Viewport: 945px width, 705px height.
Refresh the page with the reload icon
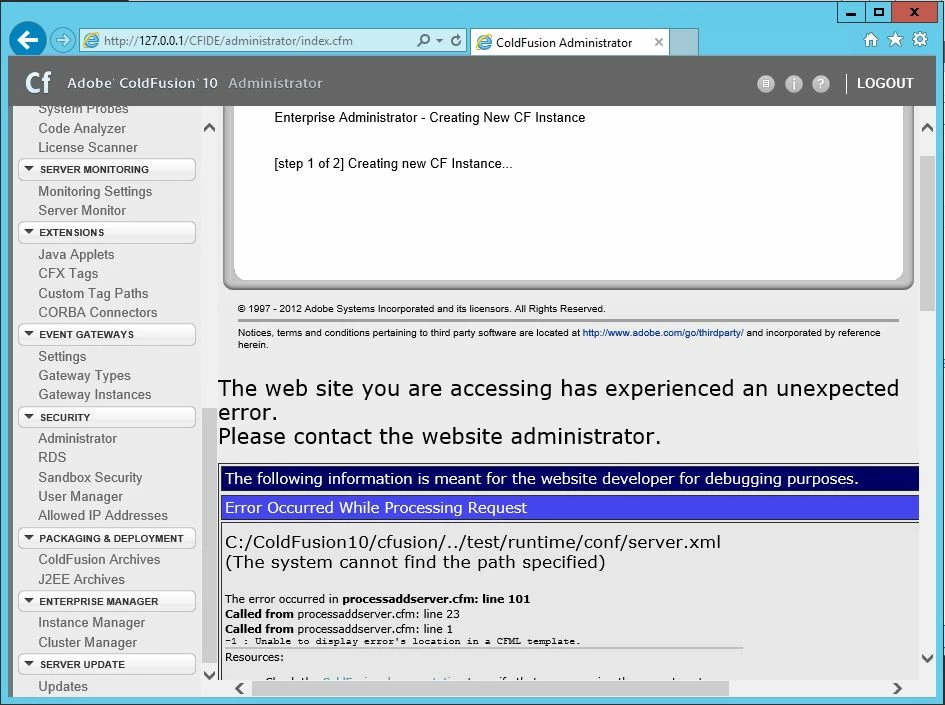tap(456, 40)
